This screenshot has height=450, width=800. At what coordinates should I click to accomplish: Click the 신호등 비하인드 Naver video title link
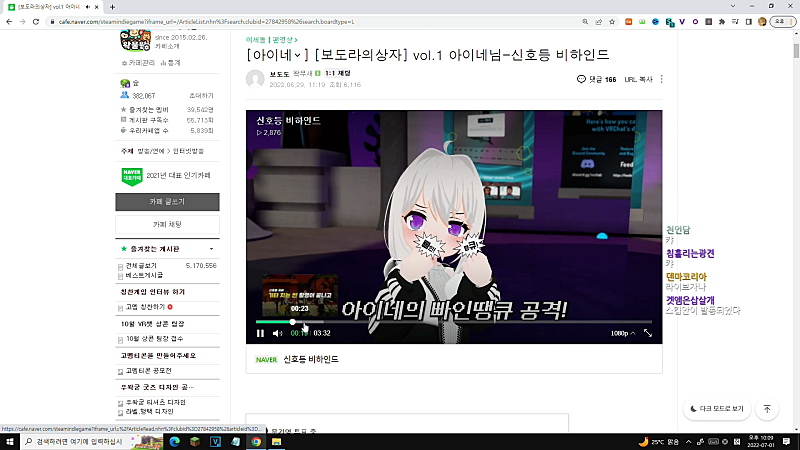(x=311, y=359)
